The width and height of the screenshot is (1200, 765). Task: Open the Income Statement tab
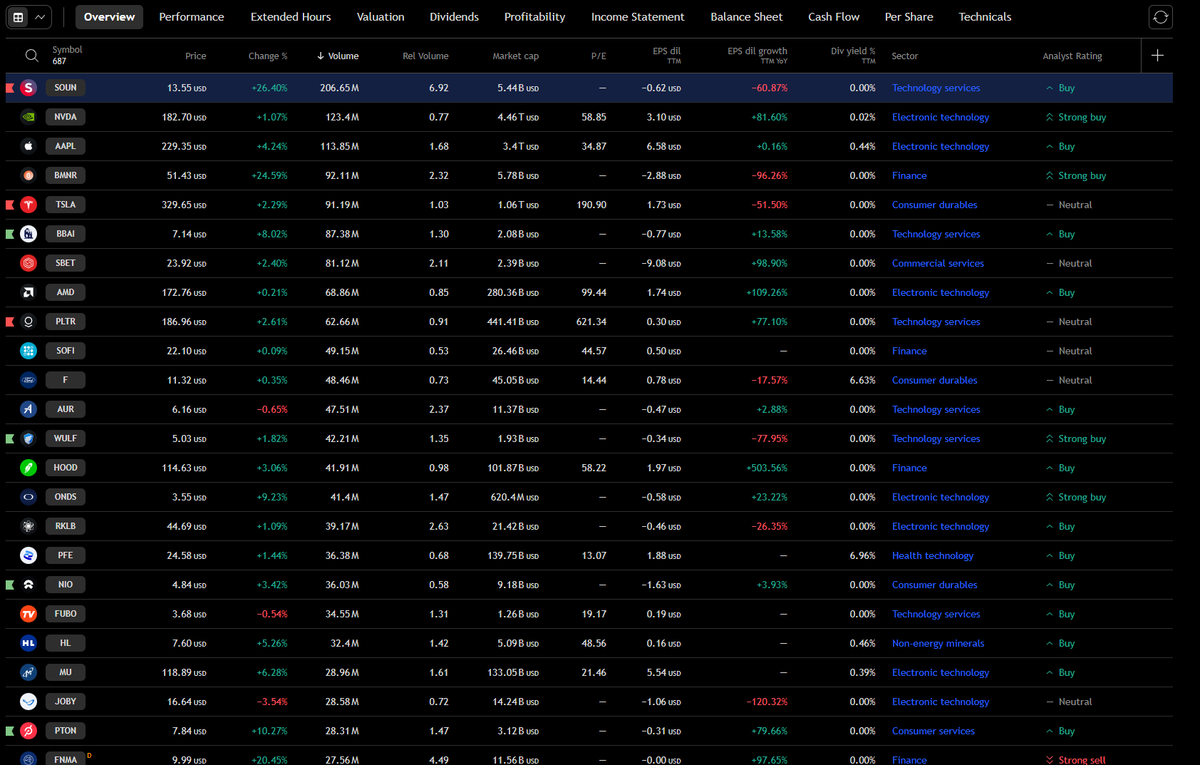click(638, 17)
